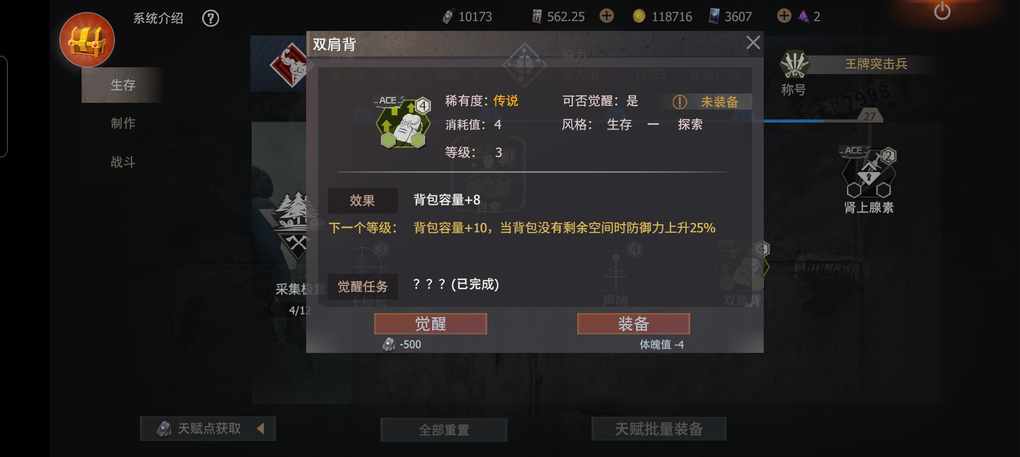Expand the 天赋点获取 arrow
This screenshot has width=1020, height=457.
coord(260,428)
